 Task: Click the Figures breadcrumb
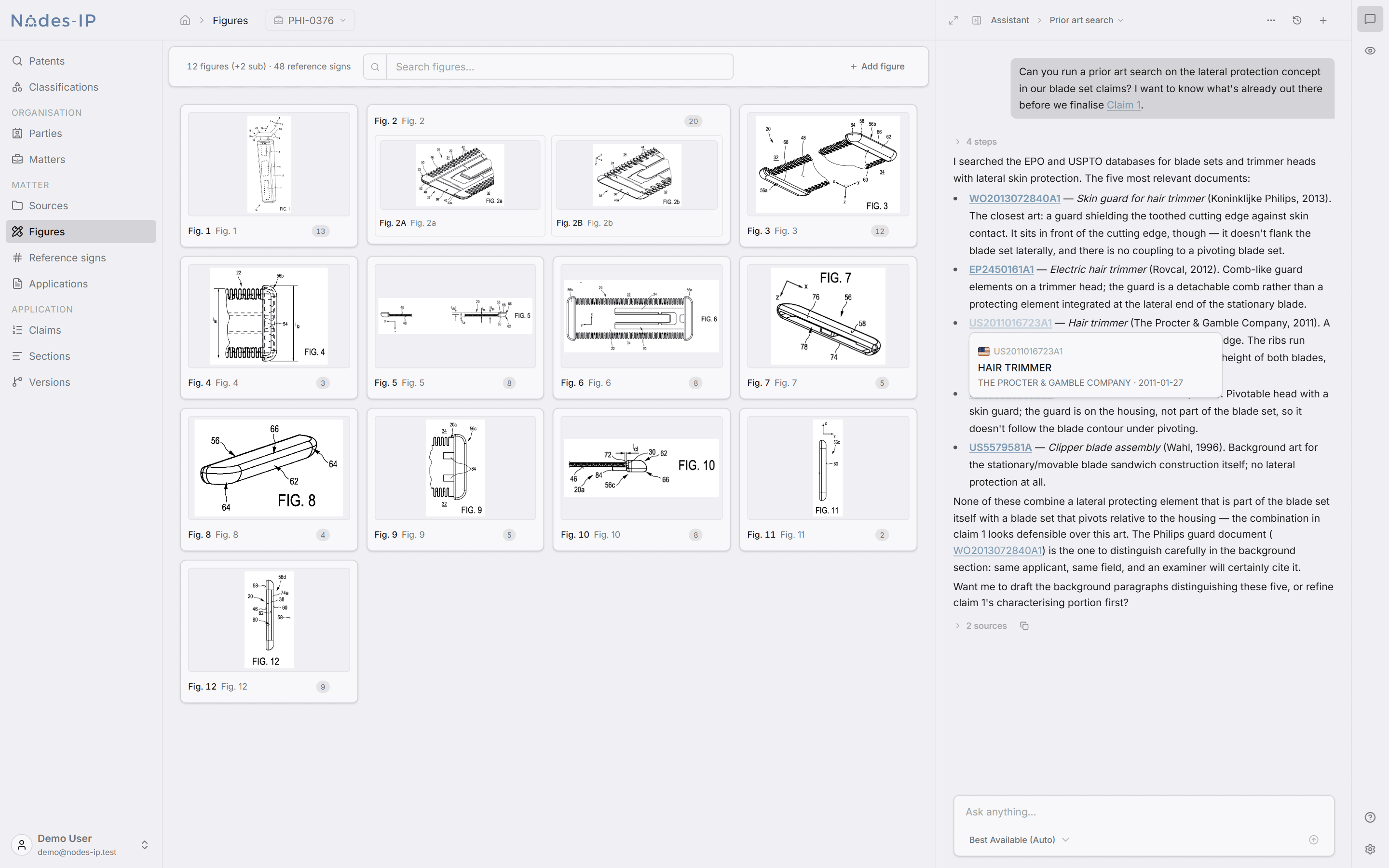tap(230, 20)
